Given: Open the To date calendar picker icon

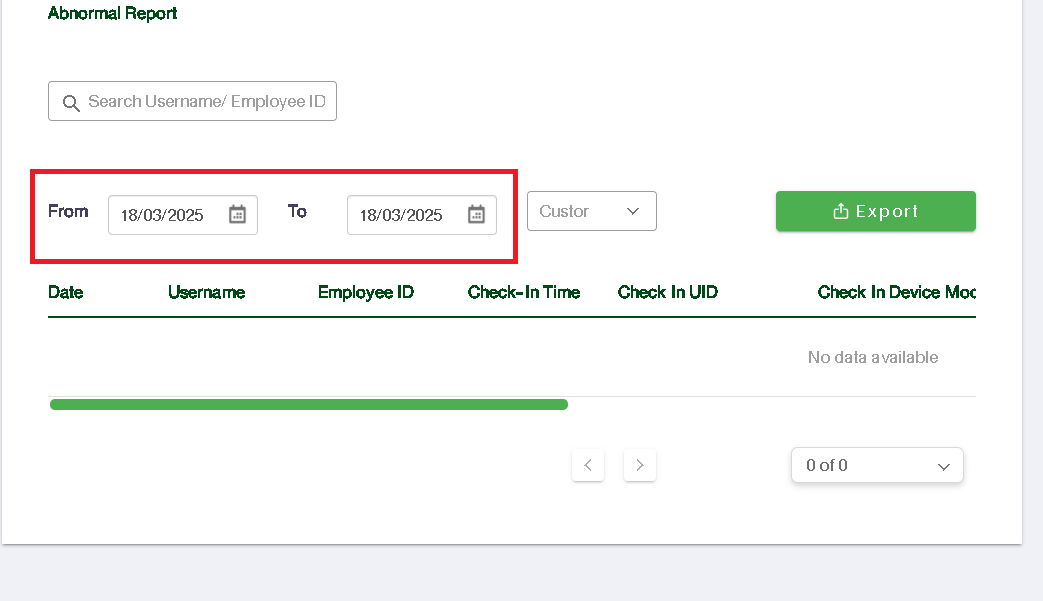Looking at the screenshot, I should click(x=476, y=214).
